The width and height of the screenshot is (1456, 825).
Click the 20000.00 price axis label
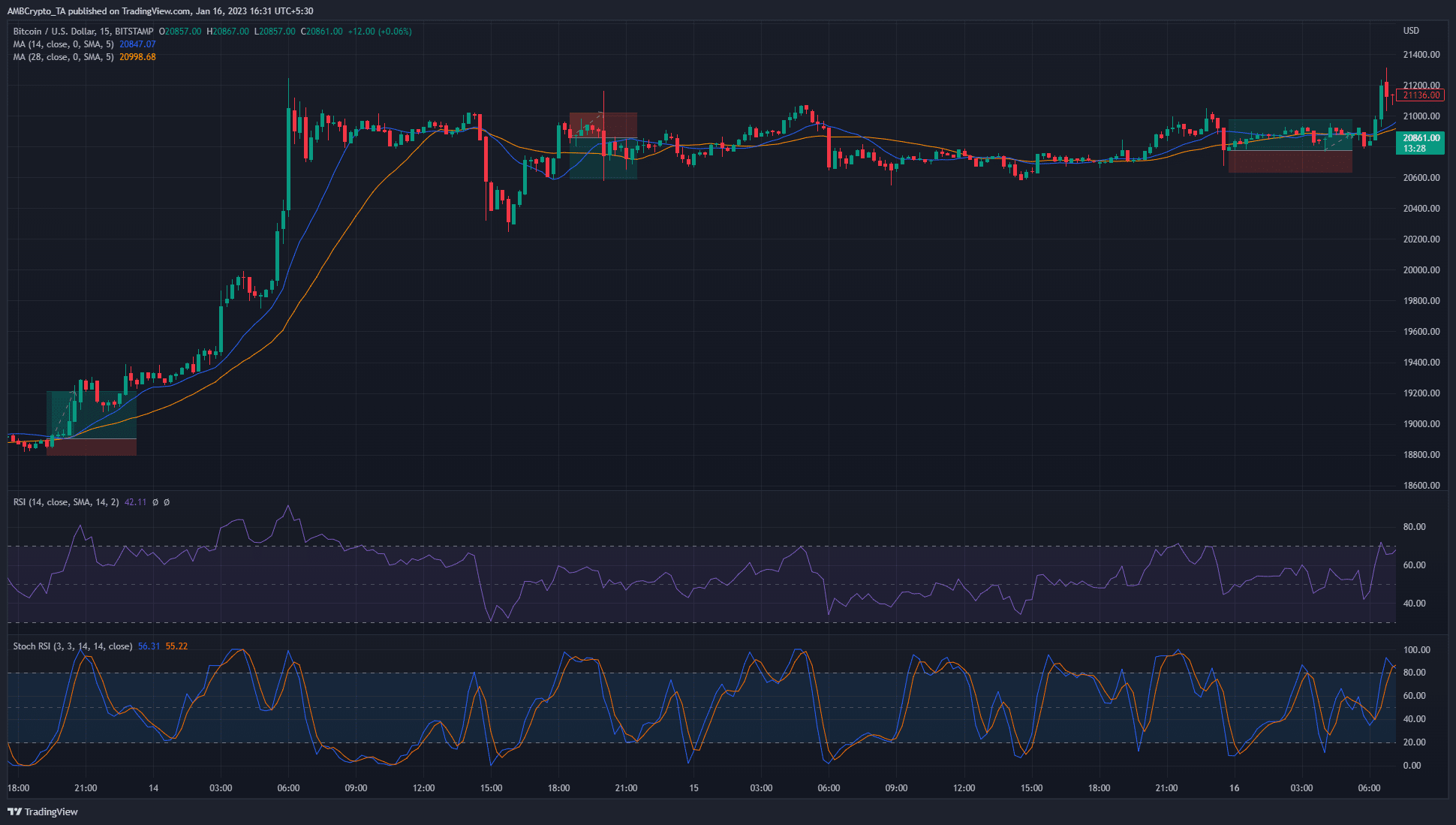pos(1421,270)
